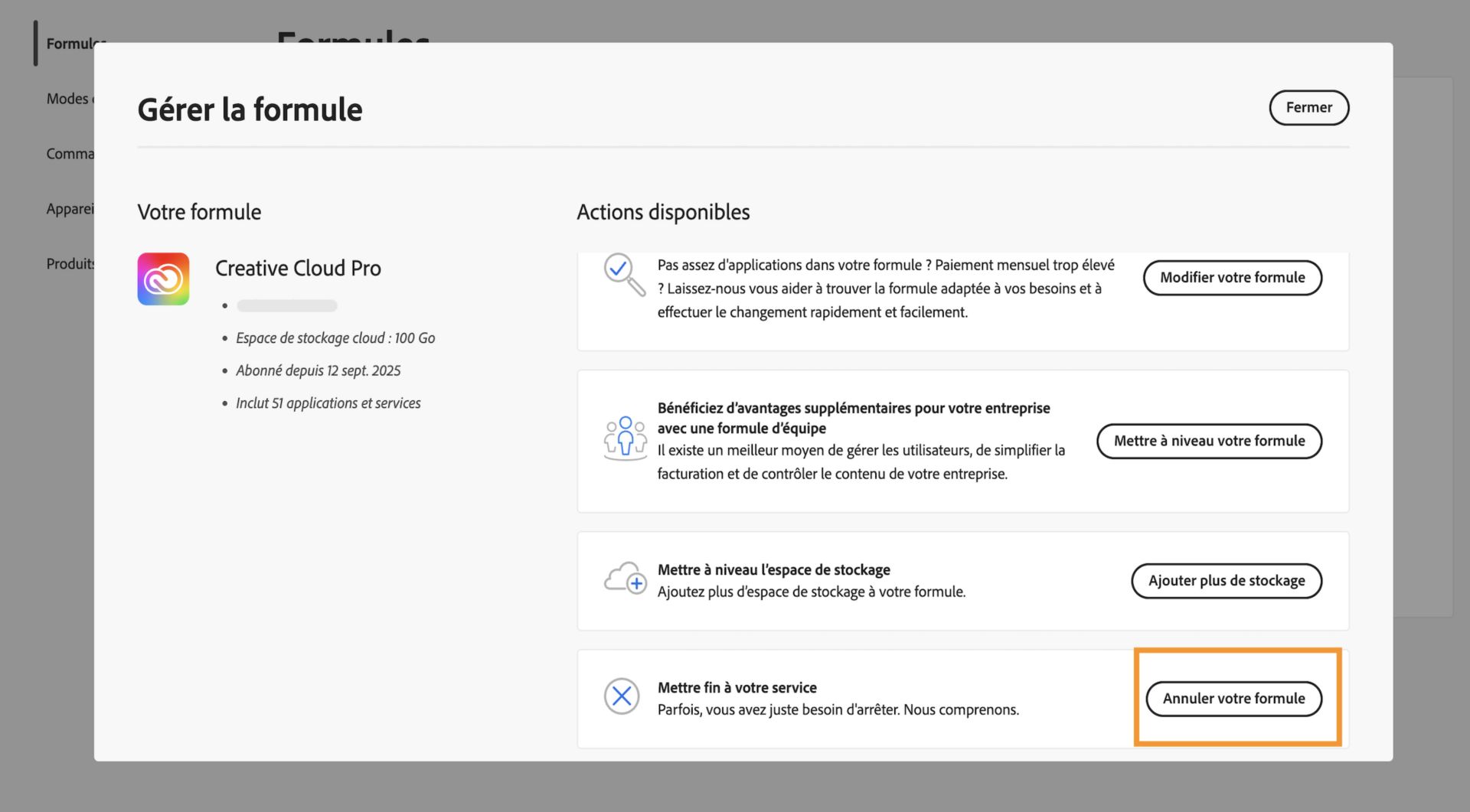Click the magnifier checkmark plan icon
This screenshot has height=812, width=1470.
click(624, 274)
